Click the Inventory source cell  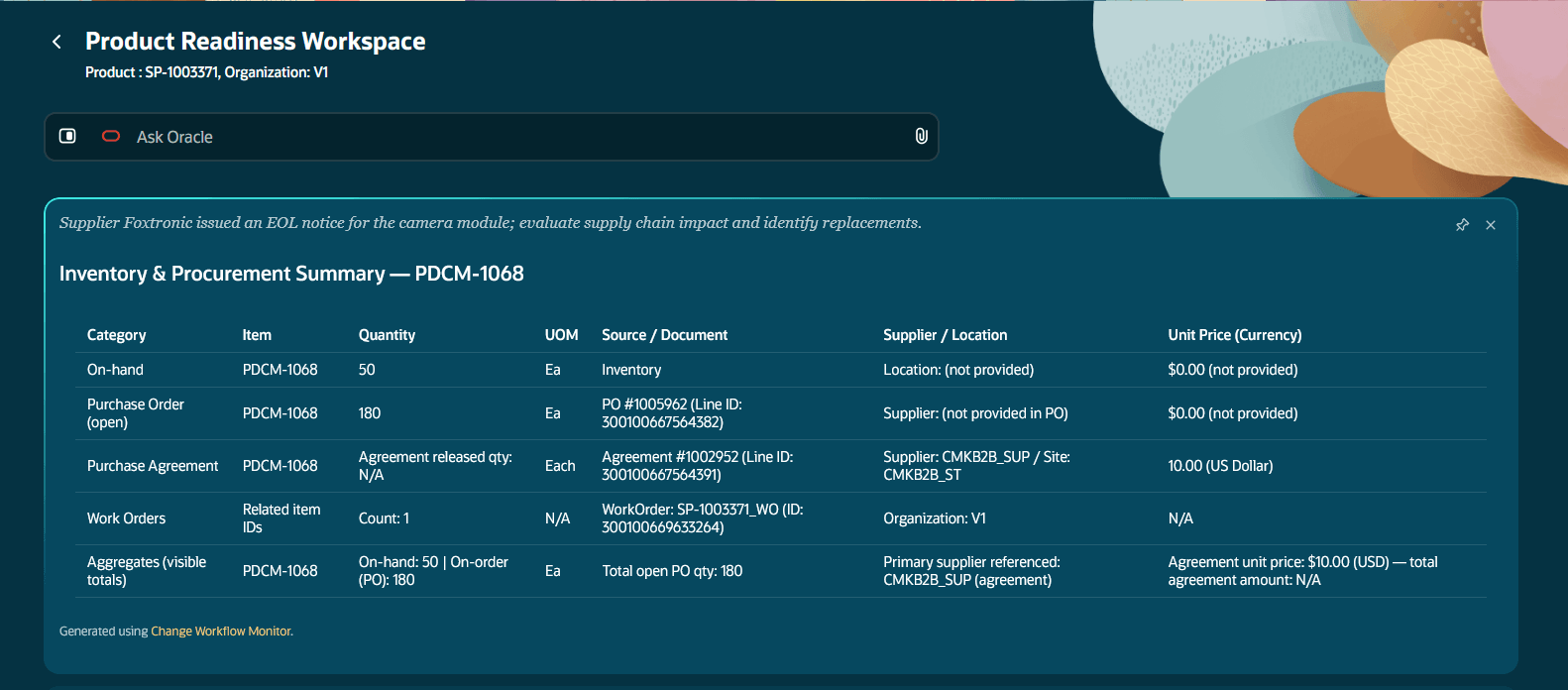631,370
